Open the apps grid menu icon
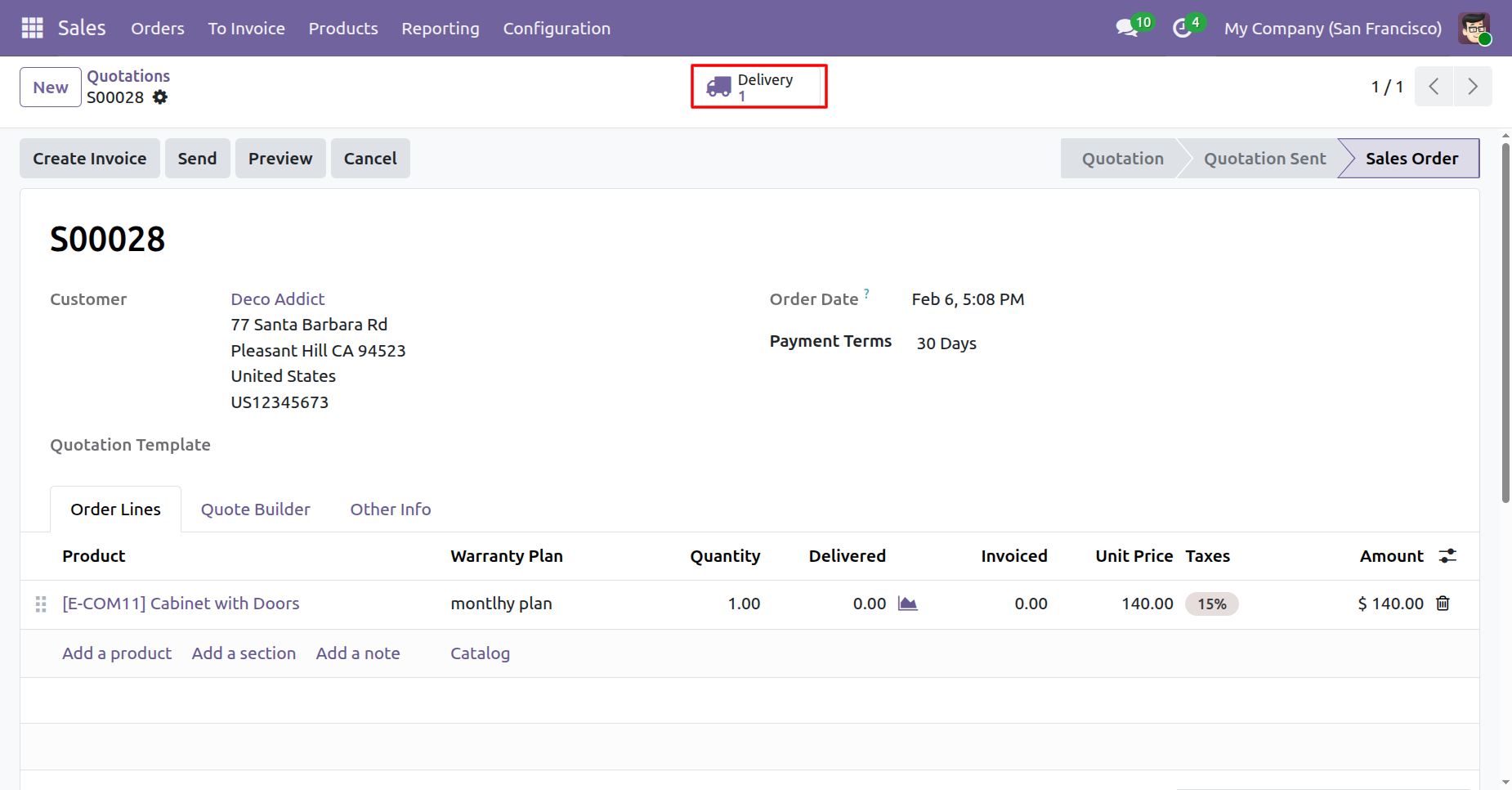The height and width of the screenshot is (790, 1512). point(32,28)
